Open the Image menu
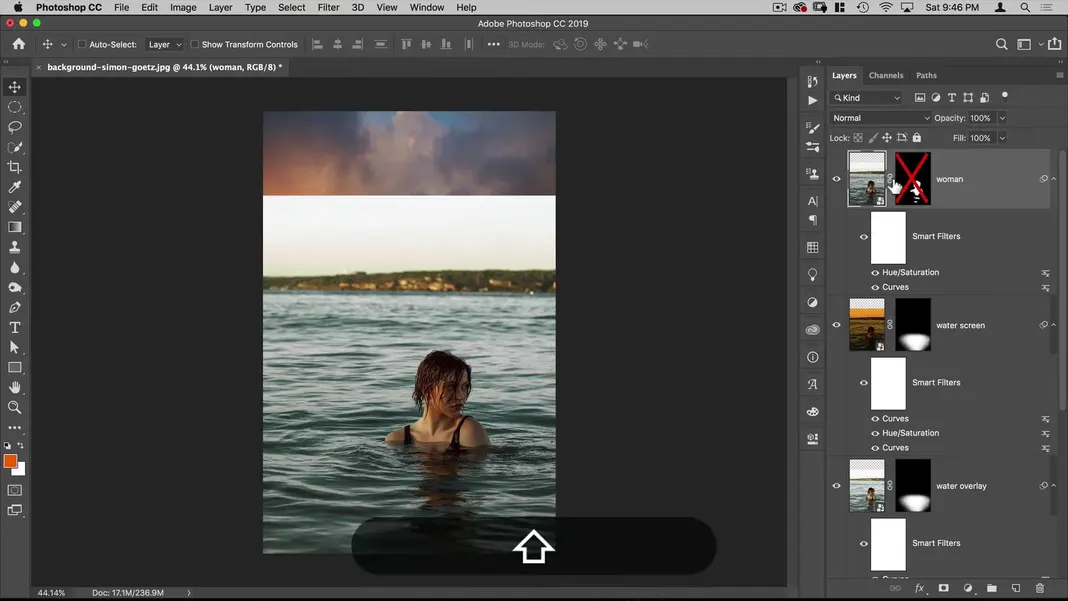The width and height of the screenshot is (1068, 601). coord(183,7)
